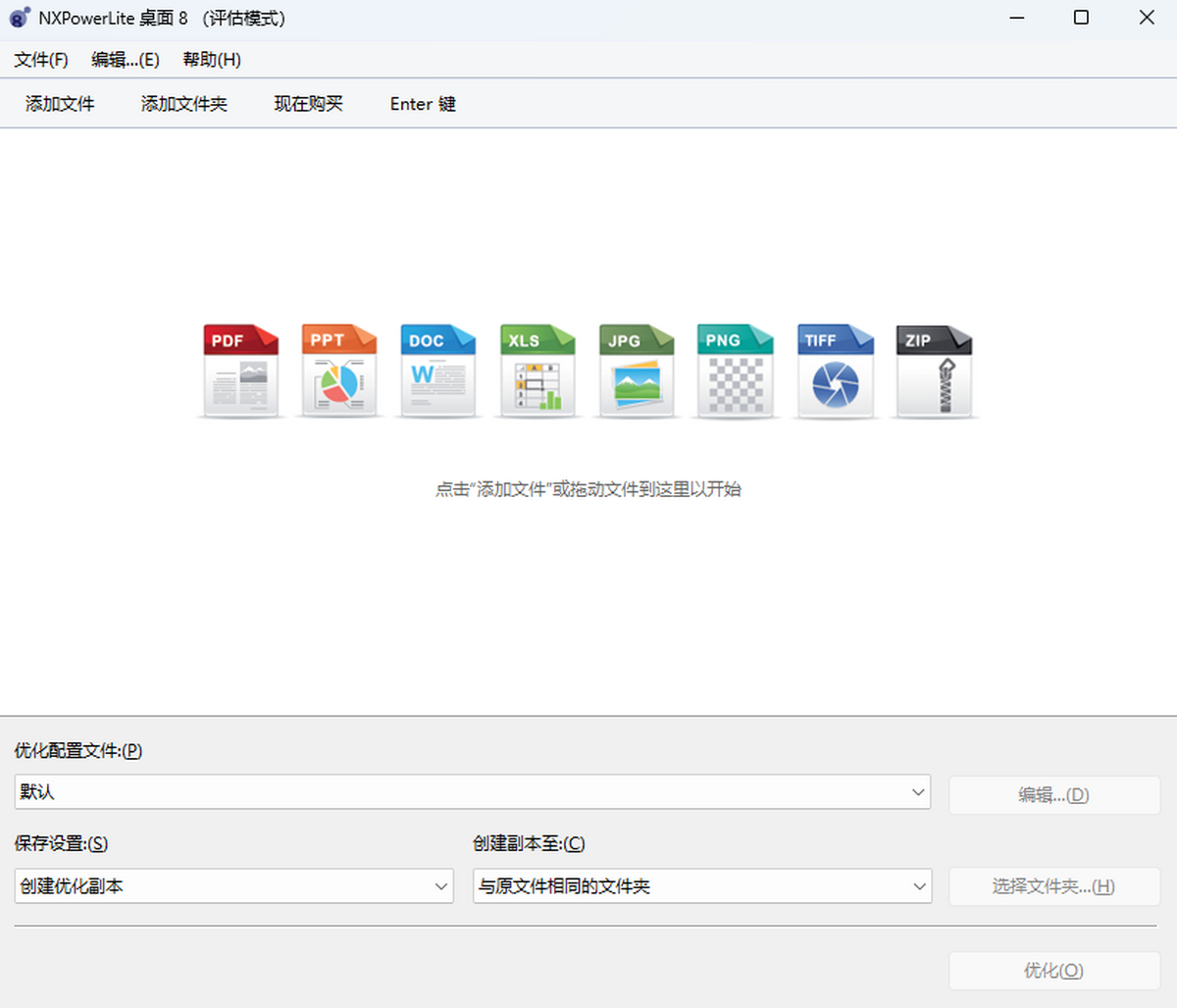This screenshot has height=1008, width=1177.
Task: Click the 添加文件 toolbar button
Action: point(60,104)
